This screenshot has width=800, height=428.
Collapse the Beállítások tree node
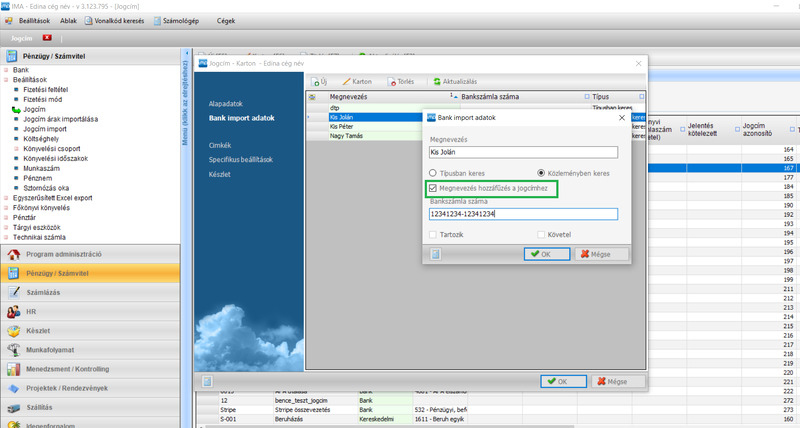(x=7, y=80)
